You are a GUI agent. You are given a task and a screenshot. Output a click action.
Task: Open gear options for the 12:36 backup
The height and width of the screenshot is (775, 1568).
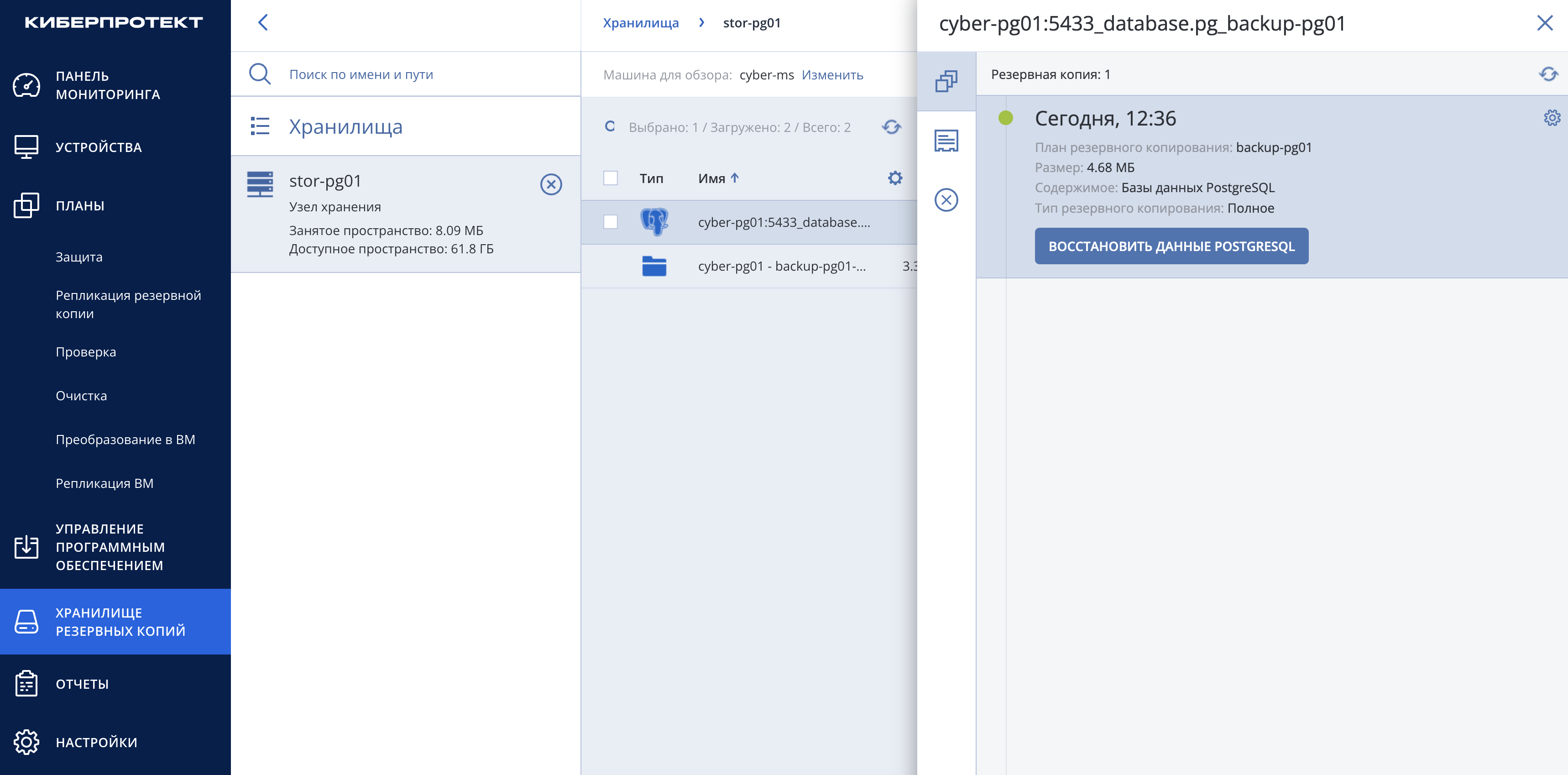pos(1552,118)
